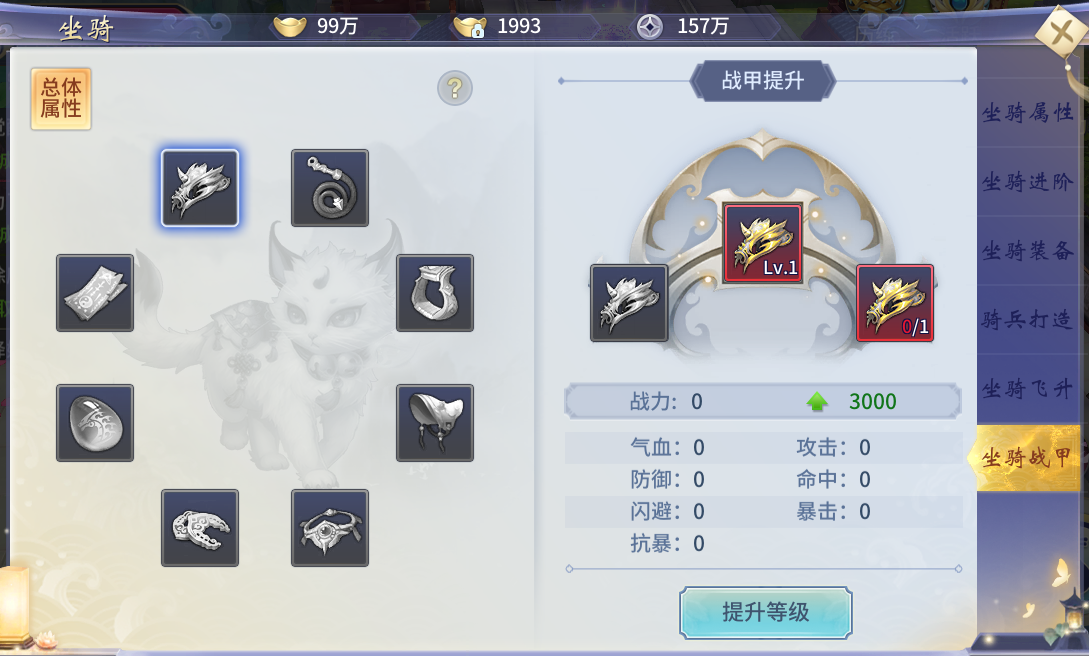The height and width of the screenshot is (656, 1089).
Task: Switch to the 骑兵打造 tab
Action: pyautogui.click(x=1028, y=319)
